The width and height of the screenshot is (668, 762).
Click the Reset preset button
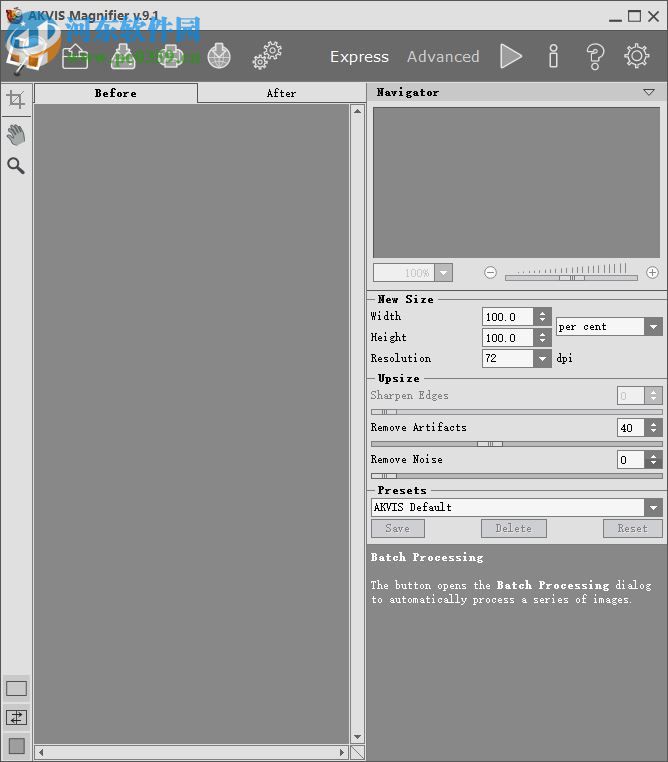(633, 528)
